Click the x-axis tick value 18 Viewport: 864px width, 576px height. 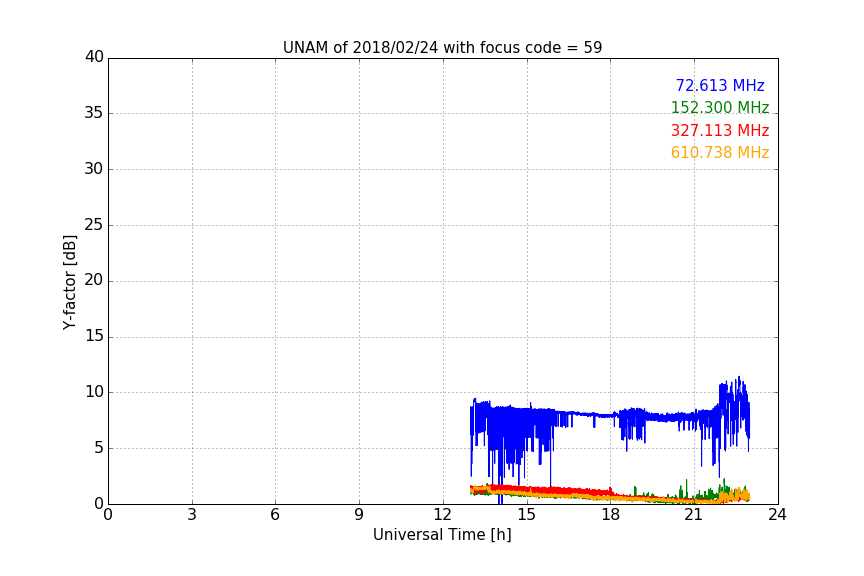click(x=610, y=515)
